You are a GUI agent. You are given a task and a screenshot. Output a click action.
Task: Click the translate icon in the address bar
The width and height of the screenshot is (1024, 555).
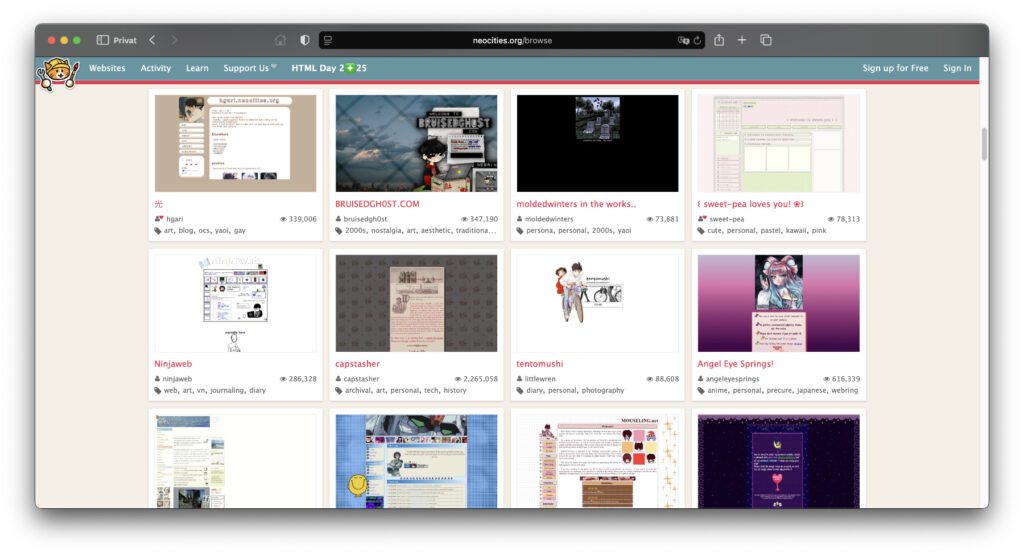(683, 41)
